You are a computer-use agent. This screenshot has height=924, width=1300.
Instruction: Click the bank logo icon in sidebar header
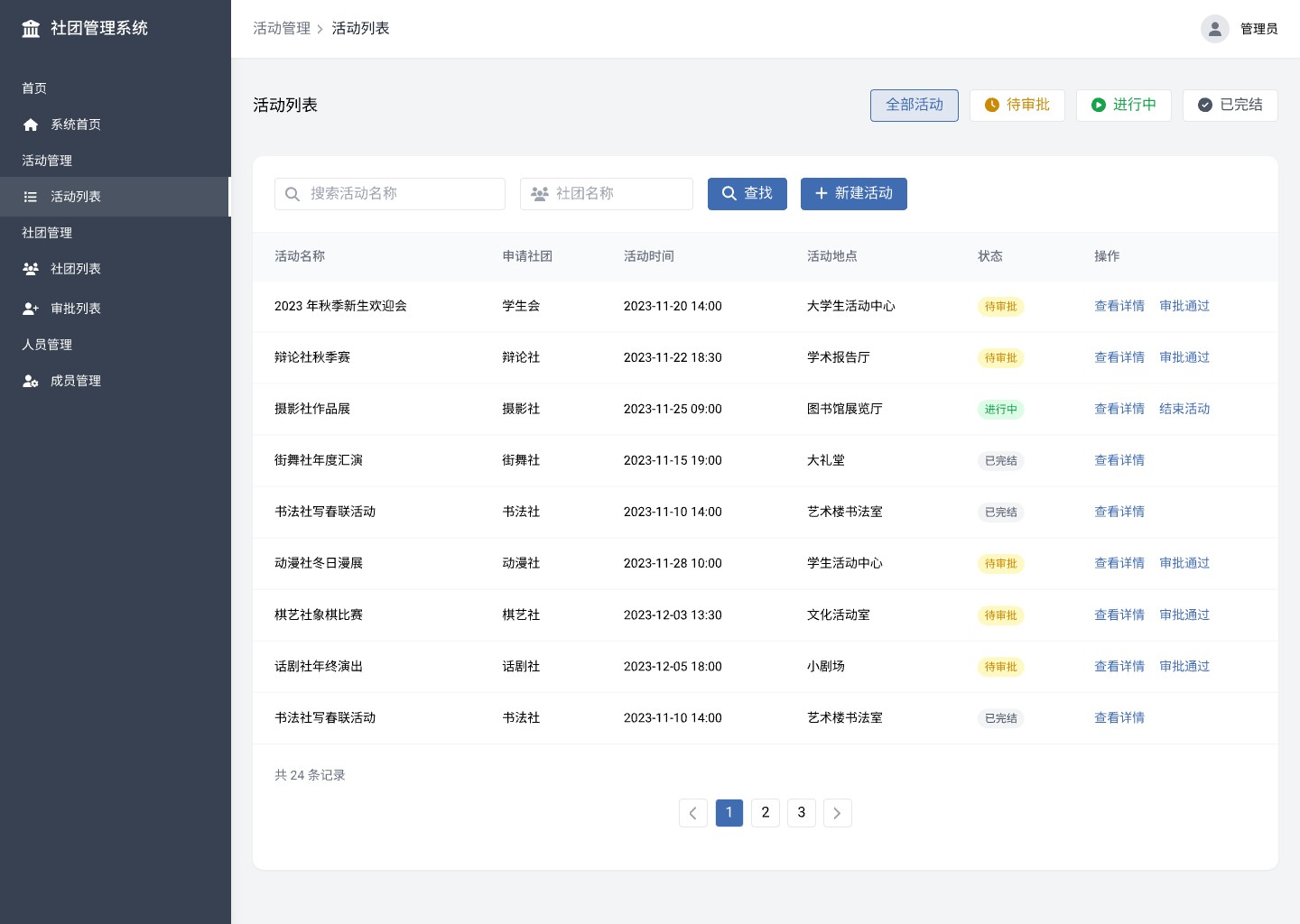pos(31,29)
